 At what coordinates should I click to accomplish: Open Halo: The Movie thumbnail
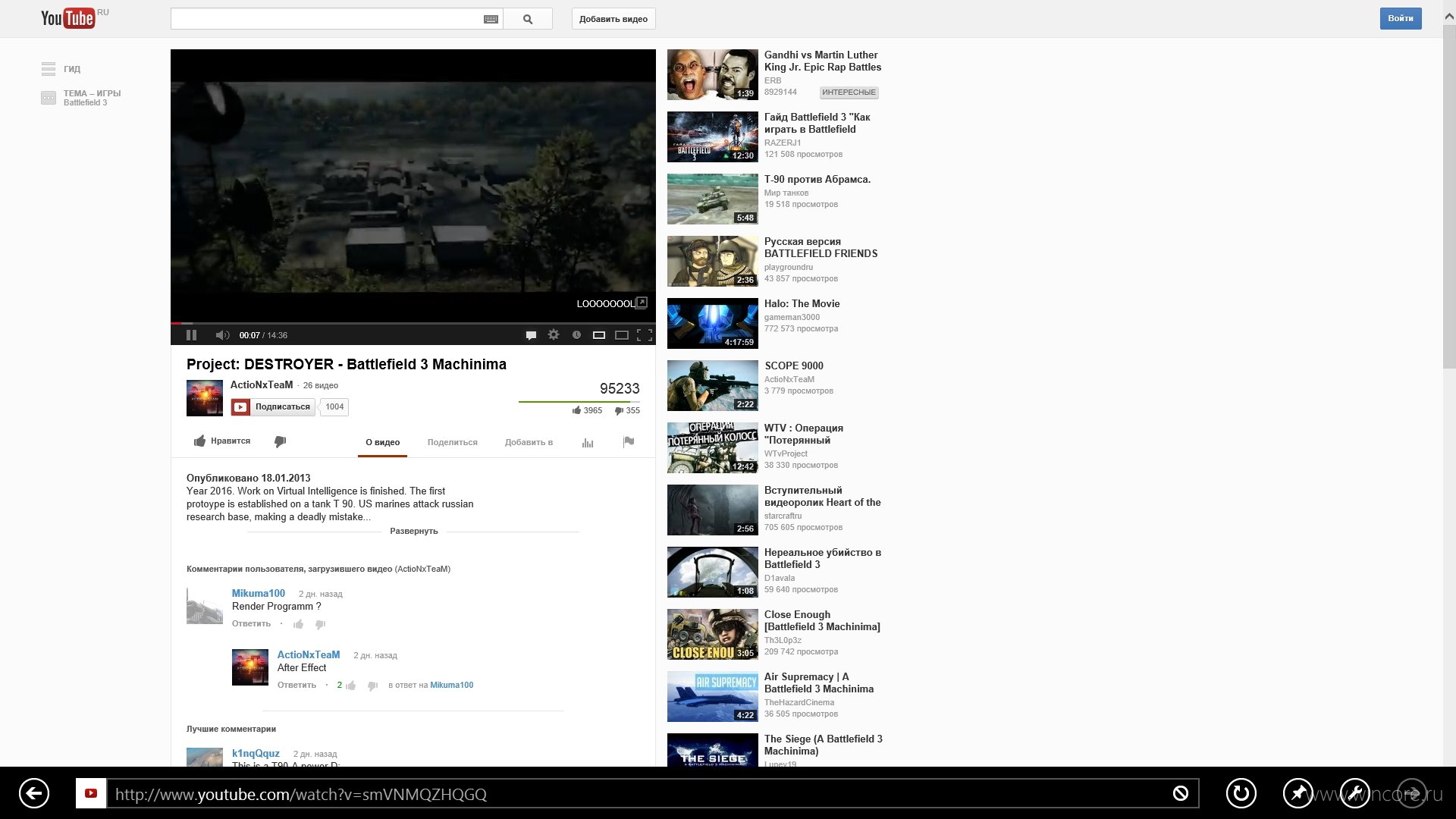(x=713, y=323)
